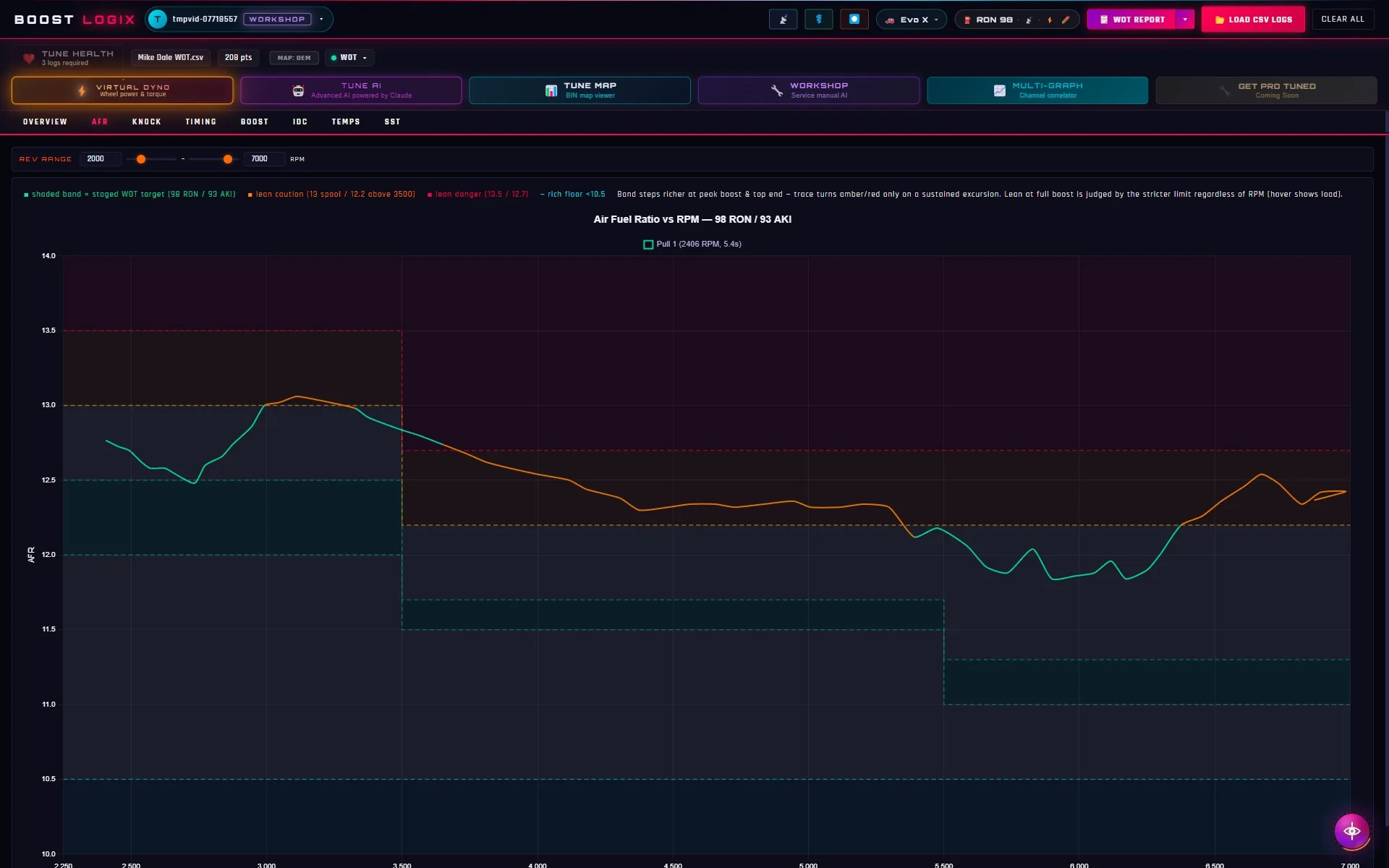
Task: Click the red car icon beside Evo X
Action: (890, 20)
